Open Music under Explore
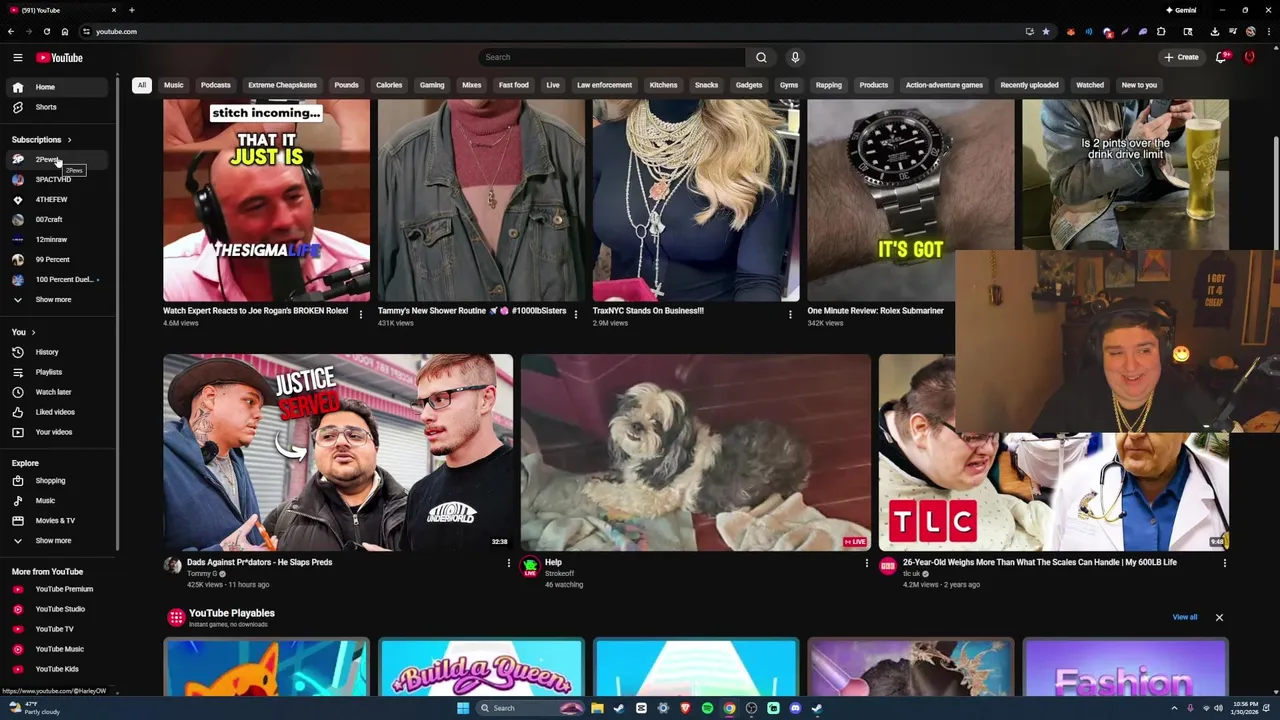1280x720 pixels. [58, 500]
